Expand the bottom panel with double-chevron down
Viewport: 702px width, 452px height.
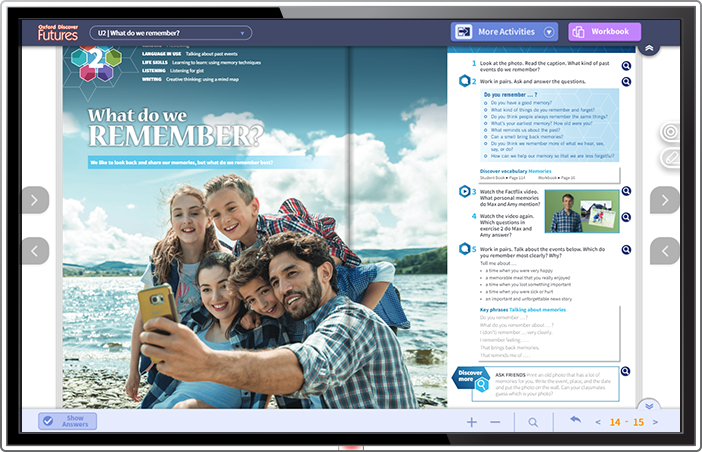tap(649, 405)
